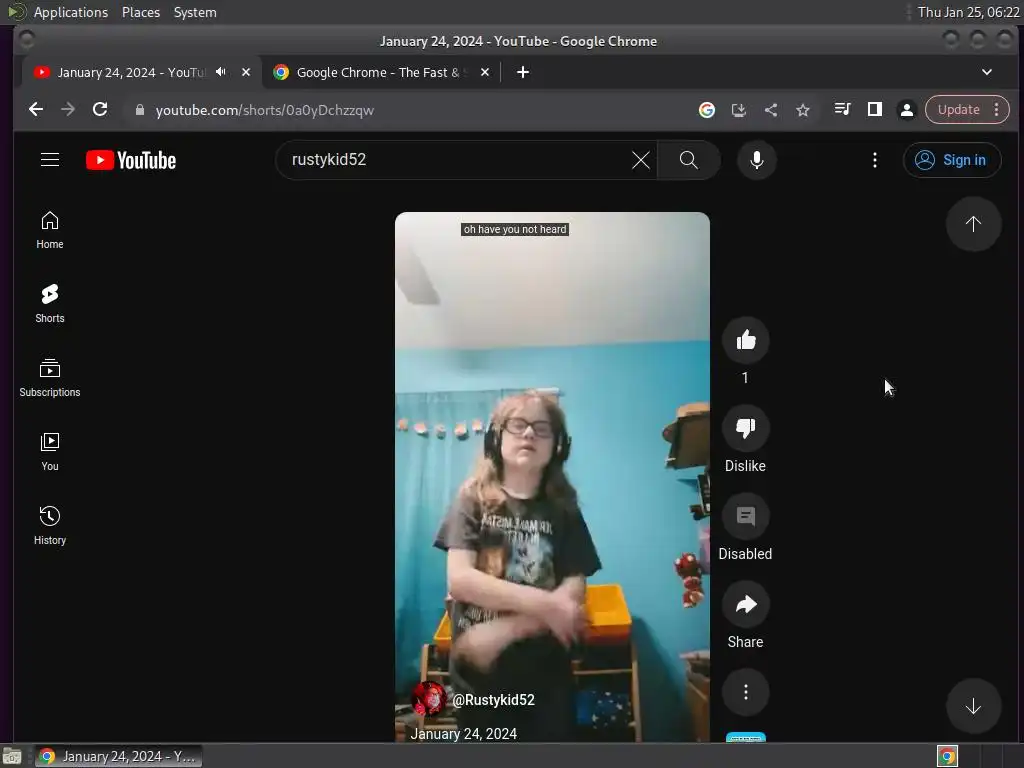Open Chrome menu three dots next to Update

click(x=997, y=110)
